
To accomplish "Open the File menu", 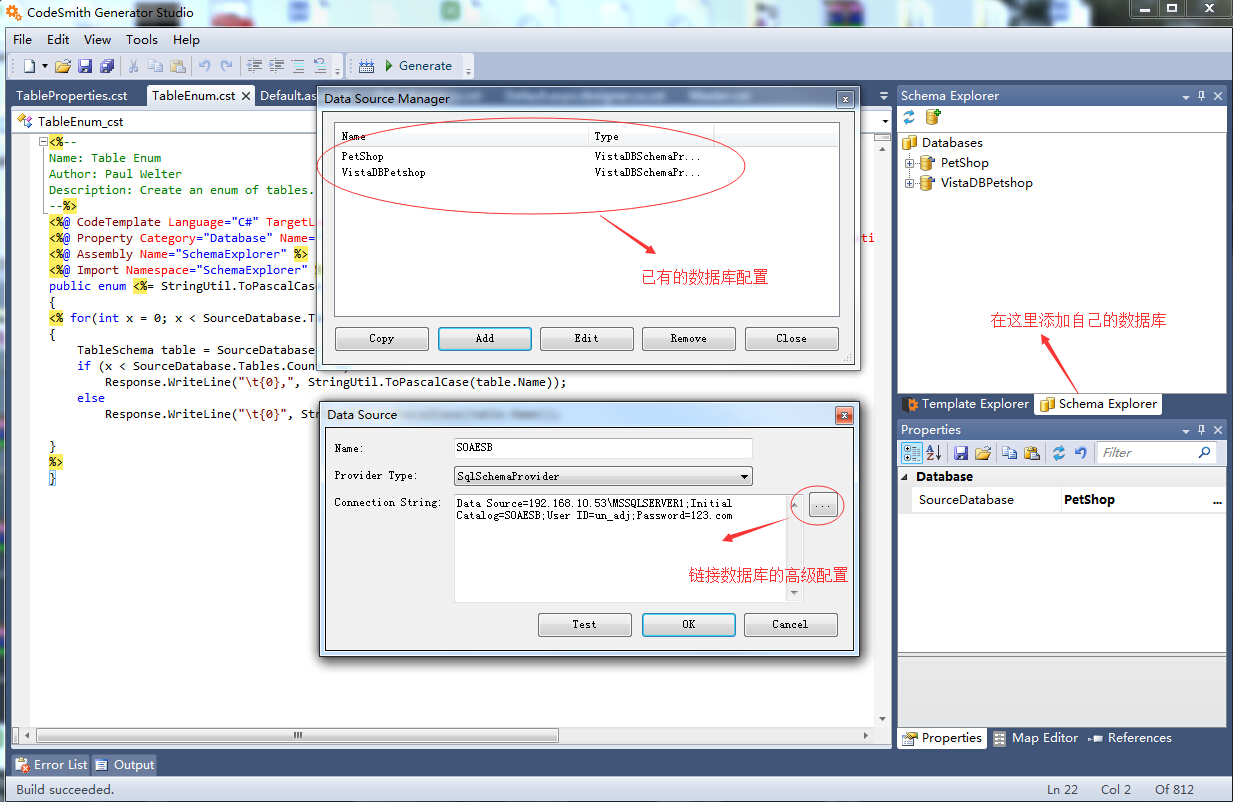I will point(22,40).
